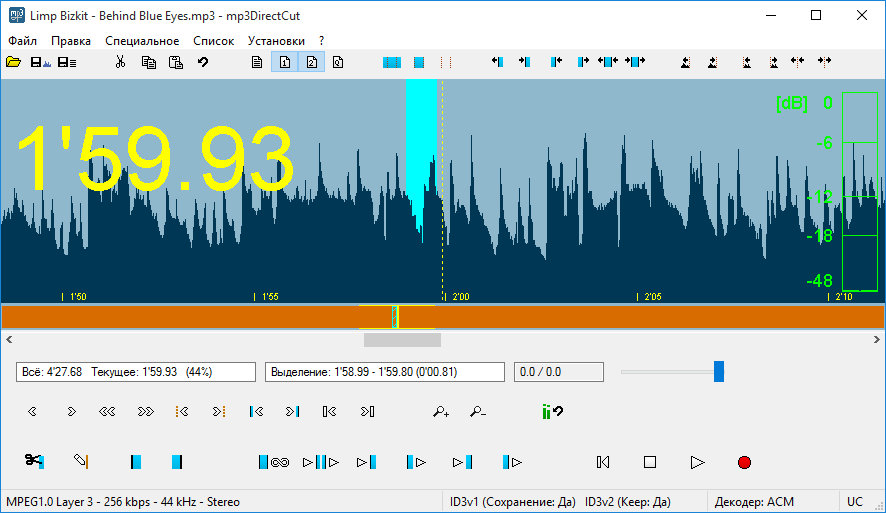The width and height of the screenshot is (886, 513).
Task: Paste using the toolbar clipboard icon
Action: 176,62
